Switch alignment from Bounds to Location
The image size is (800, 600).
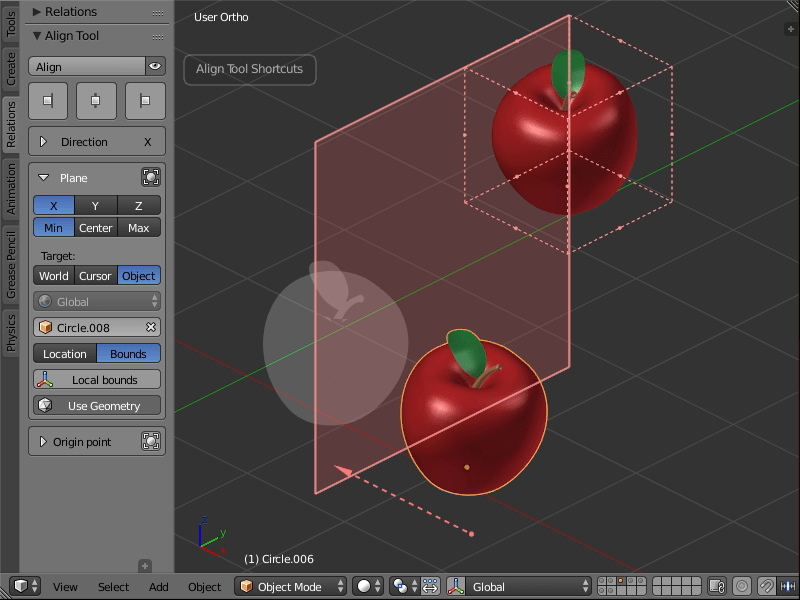pyautogui.click(x=65, y=353)
